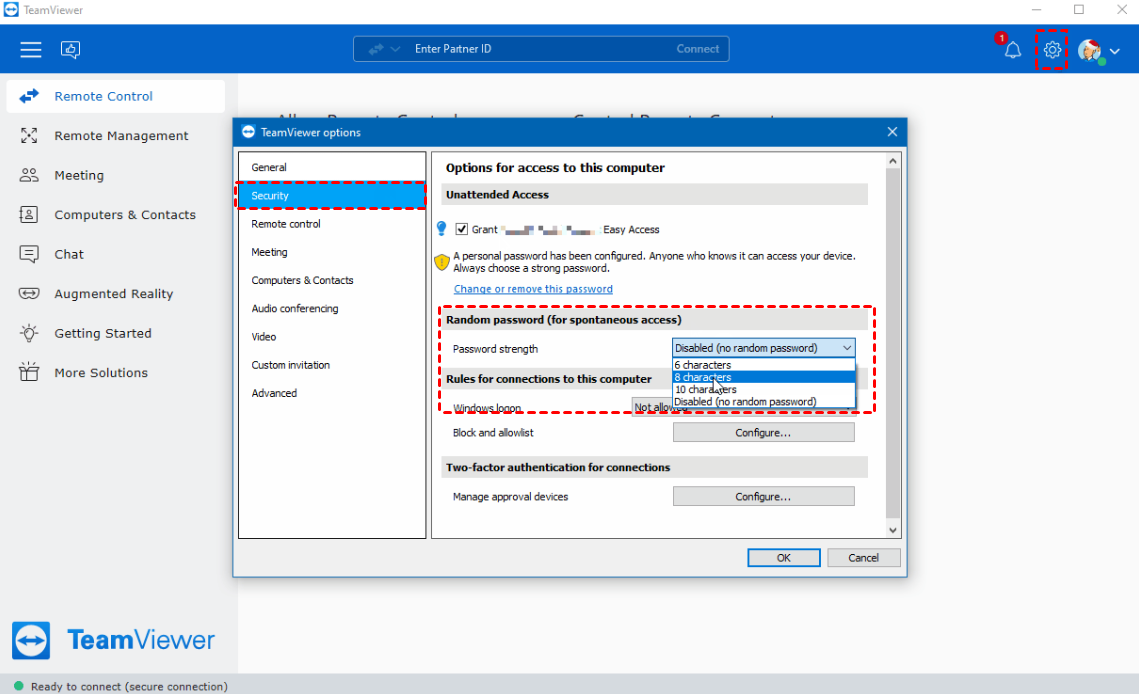
Task: Open Change or remove this password link
Action: coord(533,289)
